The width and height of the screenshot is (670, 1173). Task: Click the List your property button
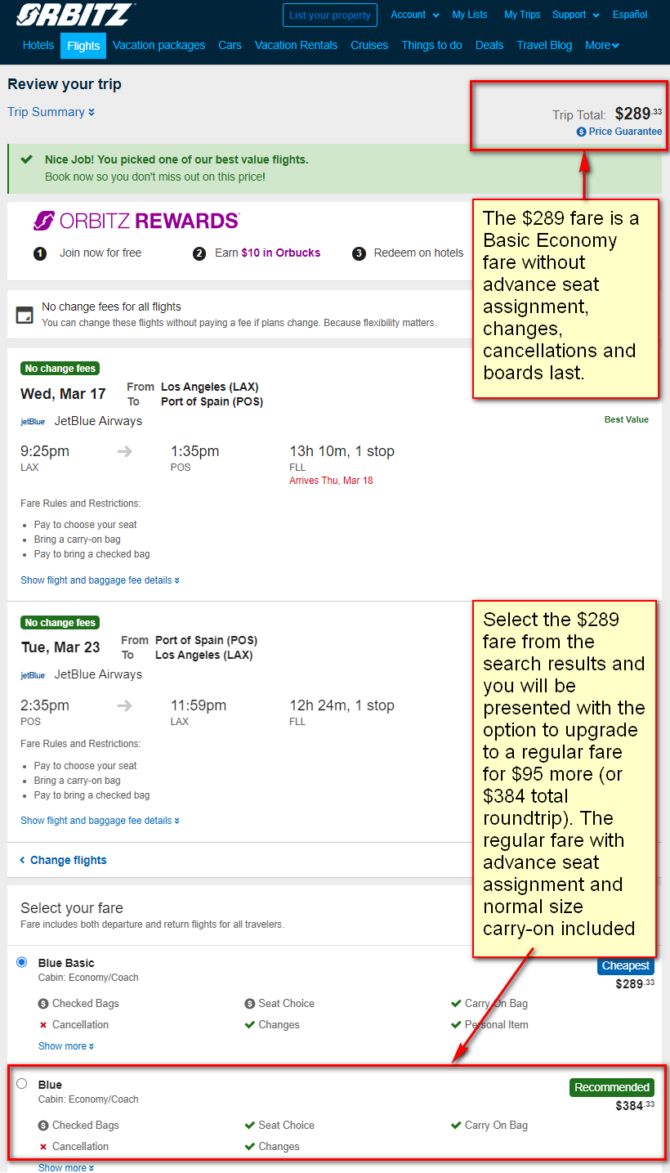330,15
